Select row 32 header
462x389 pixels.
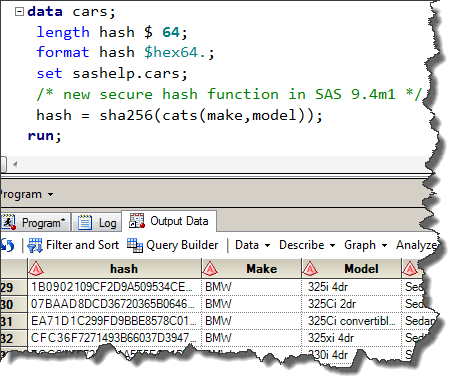pos(14,338)
